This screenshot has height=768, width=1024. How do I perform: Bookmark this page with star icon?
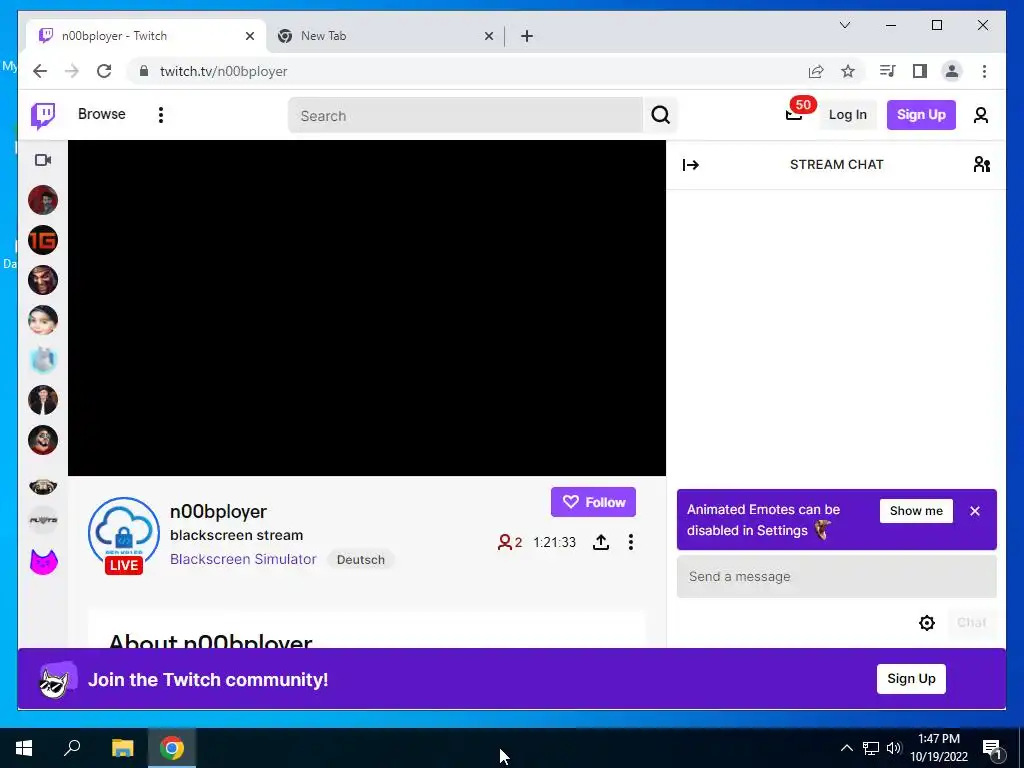[x=848, y=71]
